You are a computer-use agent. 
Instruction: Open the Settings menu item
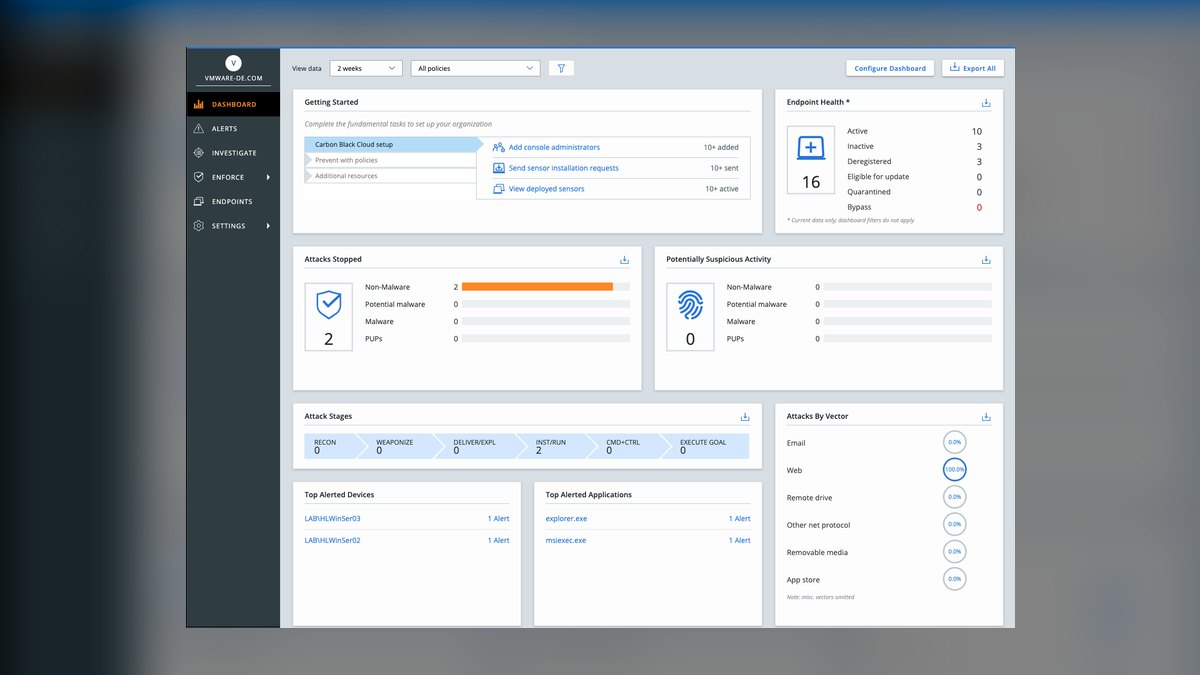coord(233,226)
